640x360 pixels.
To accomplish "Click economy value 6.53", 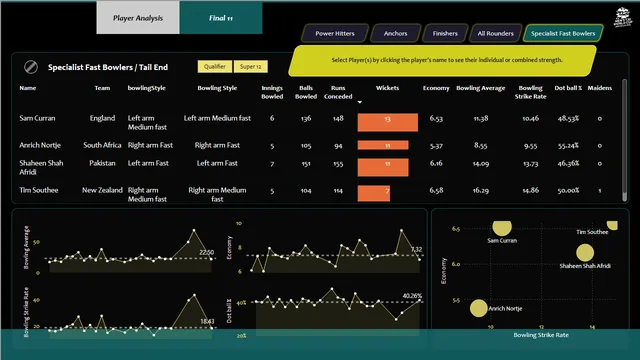I will pos(436,118).
